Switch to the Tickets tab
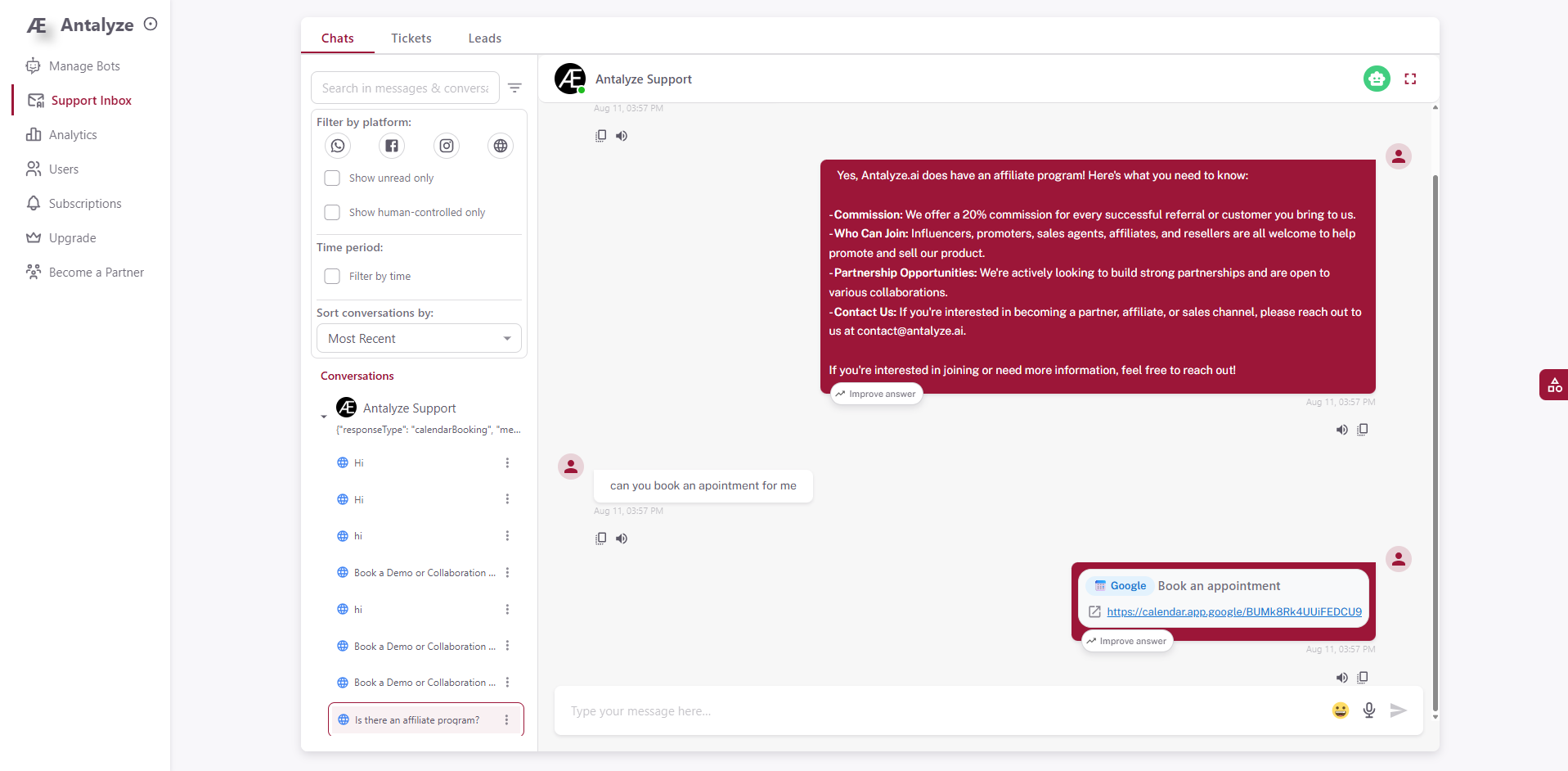The image size is (1568, 771). [x=411, y=38]
